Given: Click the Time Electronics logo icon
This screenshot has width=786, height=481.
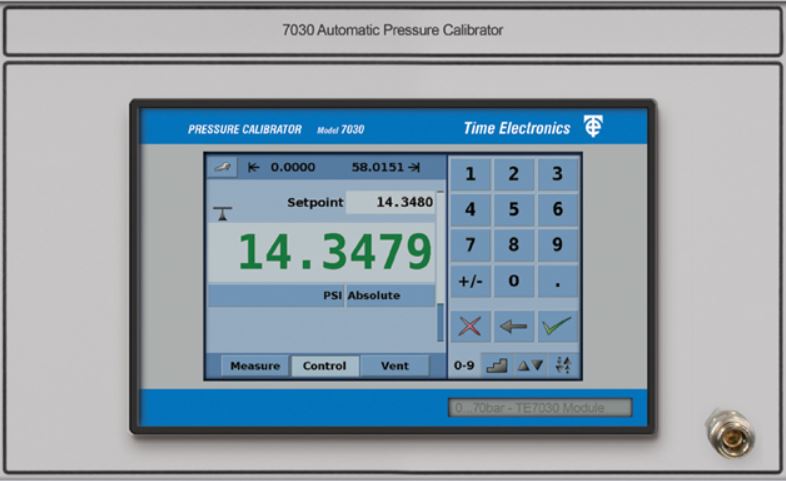Looking at the screenshot, I should (x=594, y=126).
